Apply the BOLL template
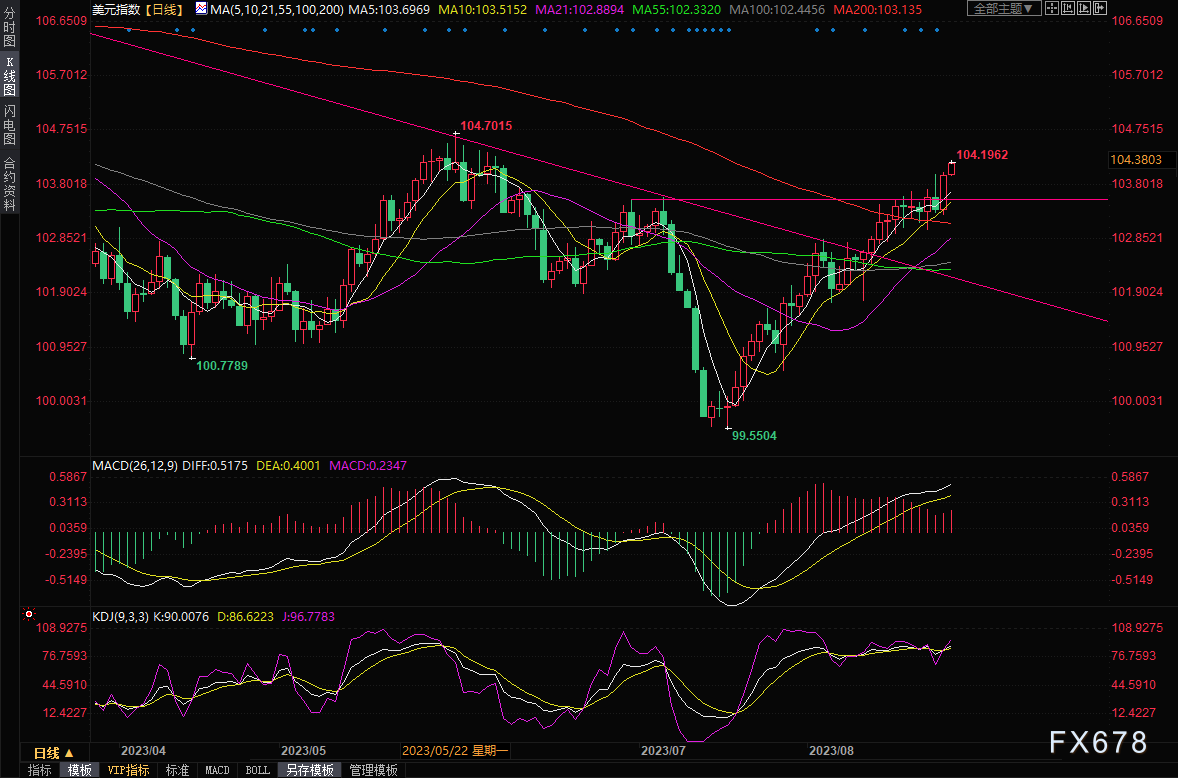1178x778 pixels. (258, 770)
